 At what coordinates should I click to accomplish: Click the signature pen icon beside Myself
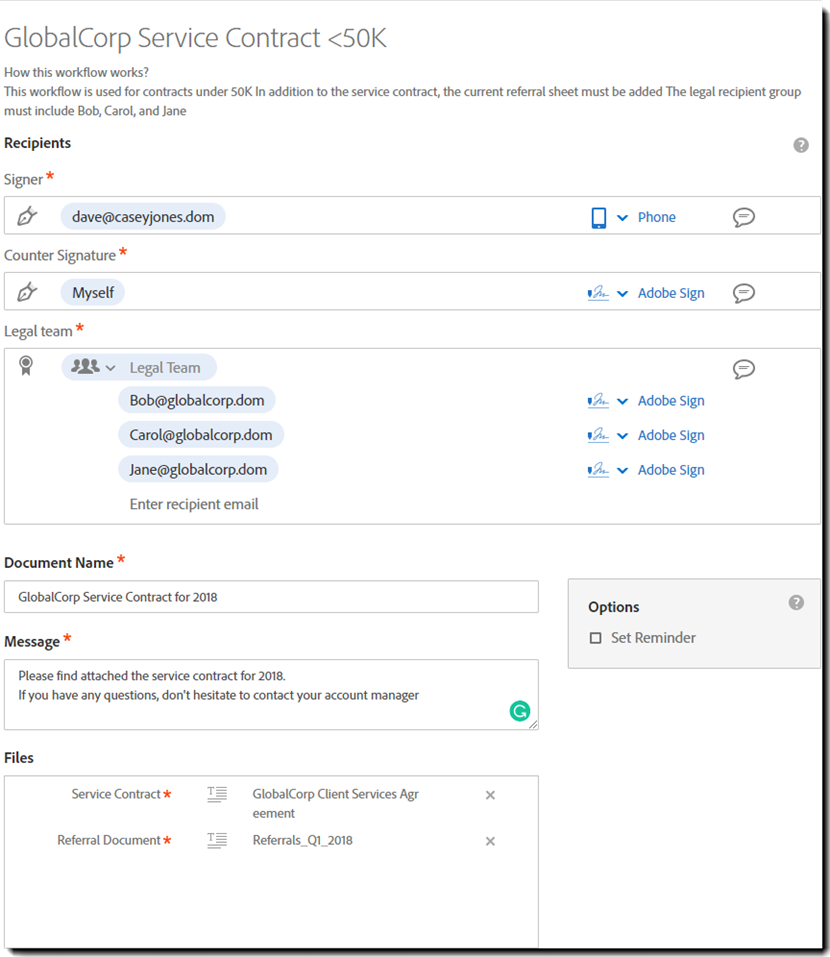click(x=28, y=292)
